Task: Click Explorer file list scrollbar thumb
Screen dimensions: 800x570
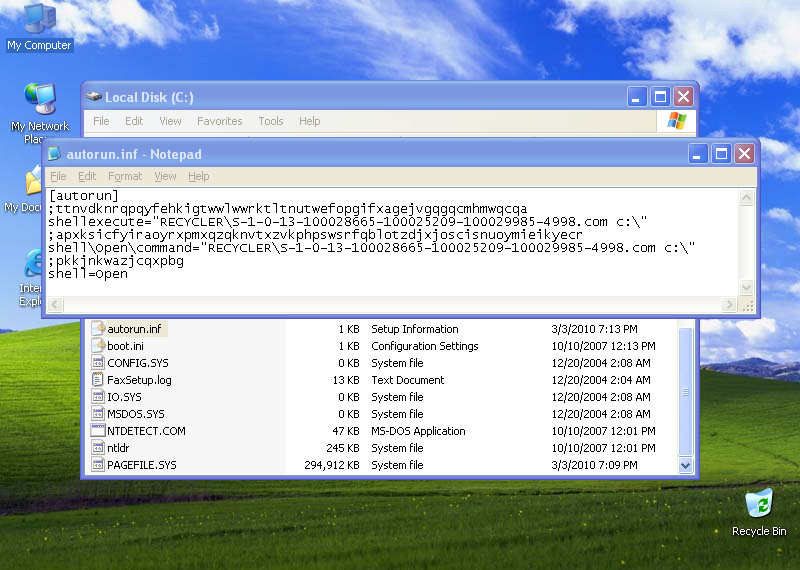Action: click(685, 392)
